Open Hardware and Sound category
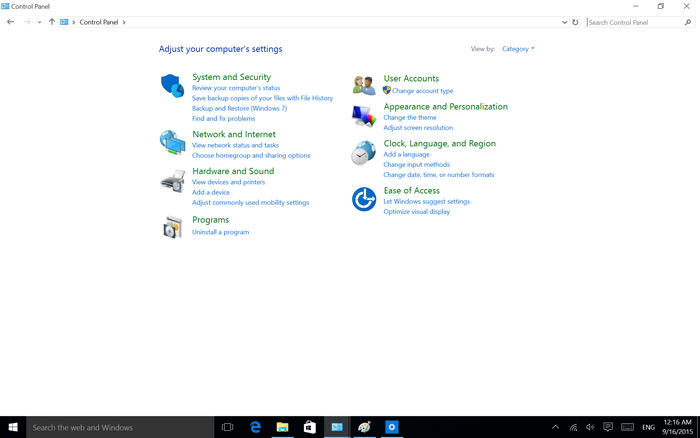The height and width of the screenshot is (438, 700). 233,171
